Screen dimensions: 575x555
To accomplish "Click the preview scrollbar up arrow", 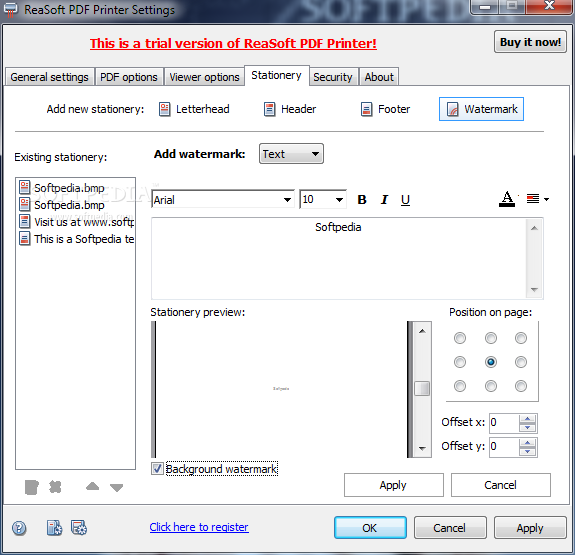I will coord(422,331).
